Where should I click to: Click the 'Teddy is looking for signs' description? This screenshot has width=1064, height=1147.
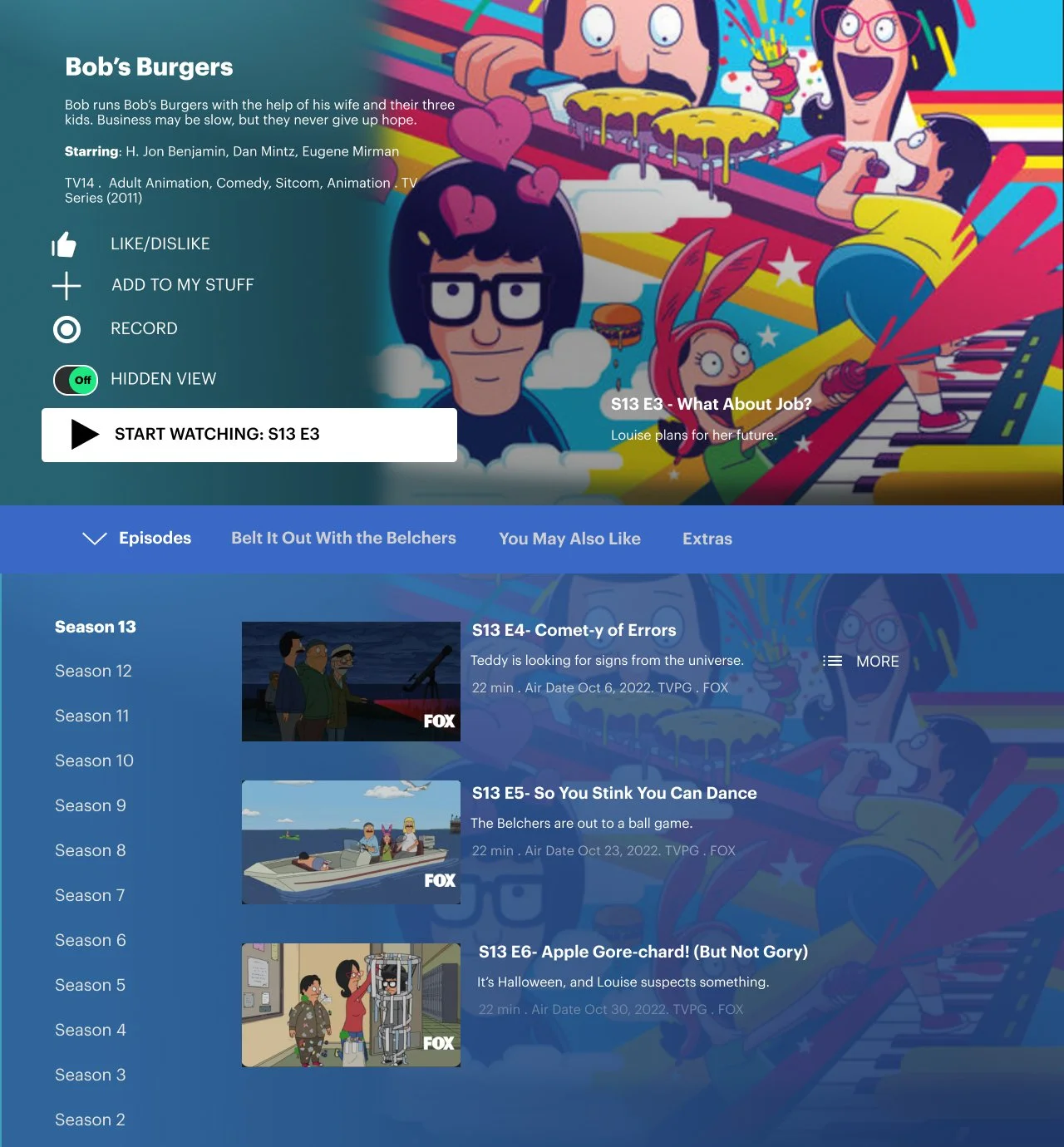tap(607, 660)
